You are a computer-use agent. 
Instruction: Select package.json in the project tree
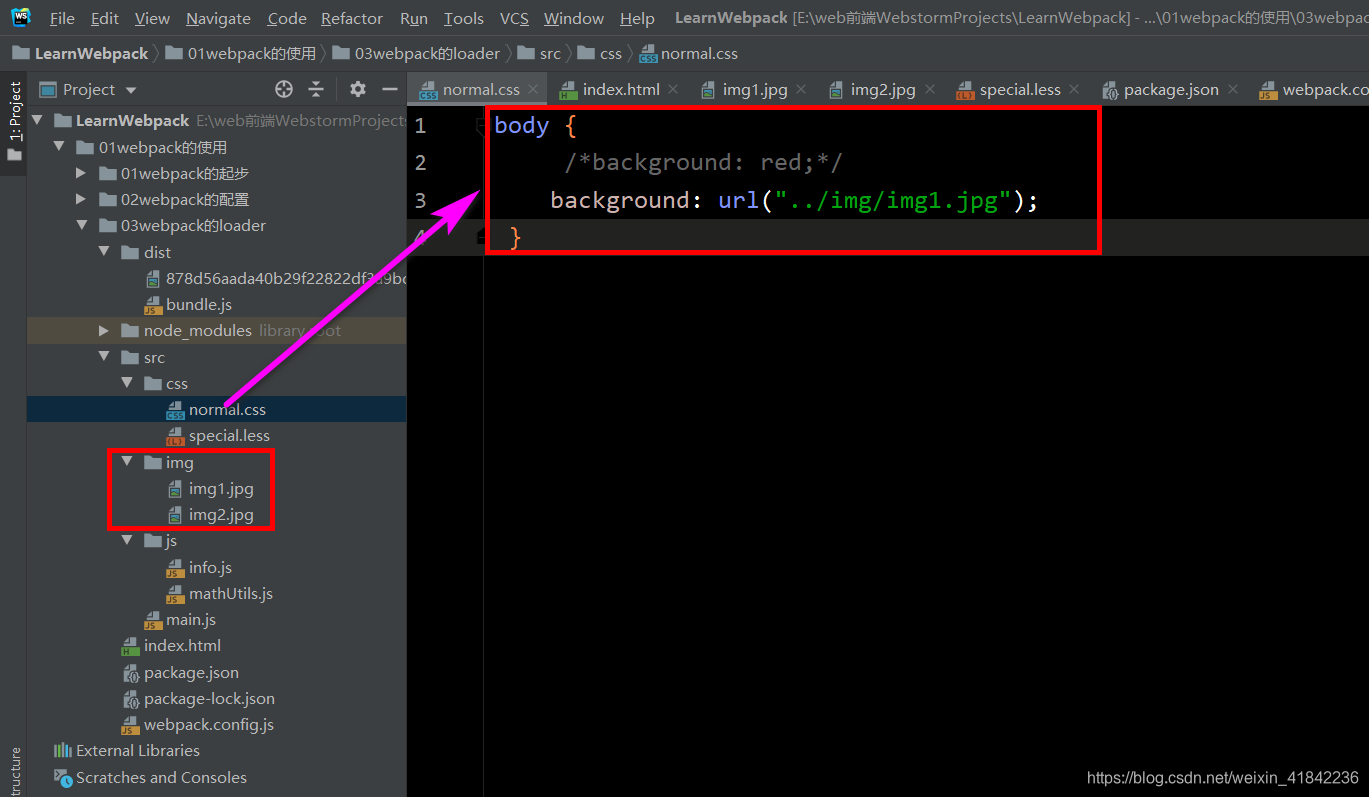tap(191, 672)
